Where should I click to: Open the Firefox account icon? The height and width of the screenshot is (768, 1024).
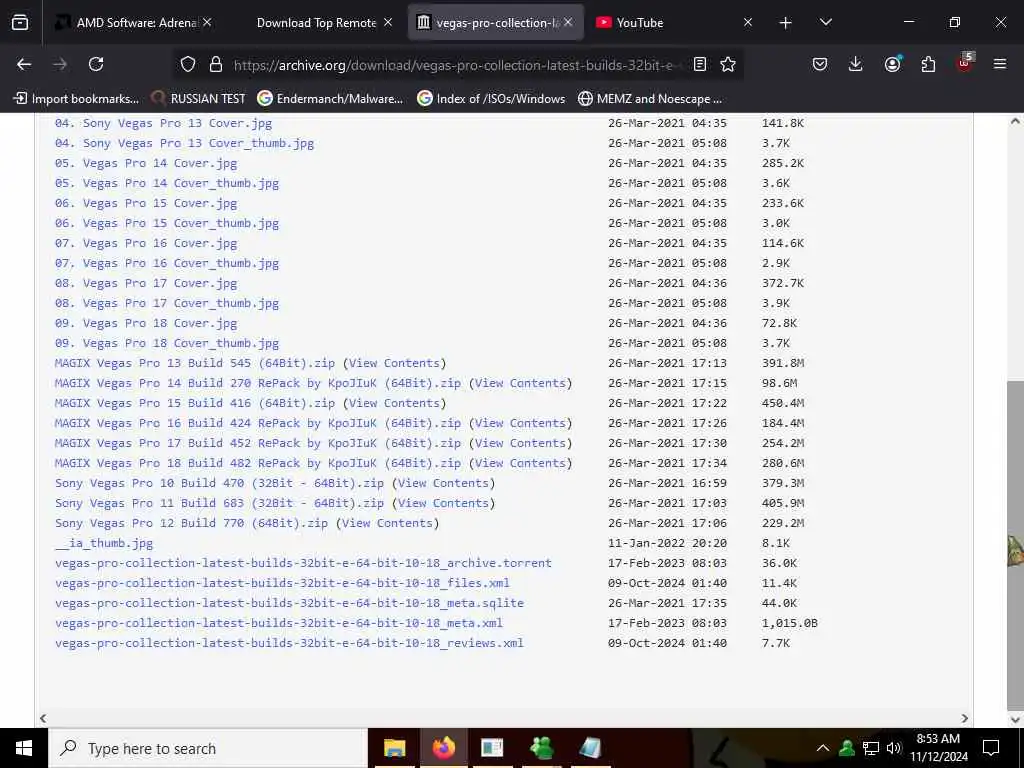(892, 64)
